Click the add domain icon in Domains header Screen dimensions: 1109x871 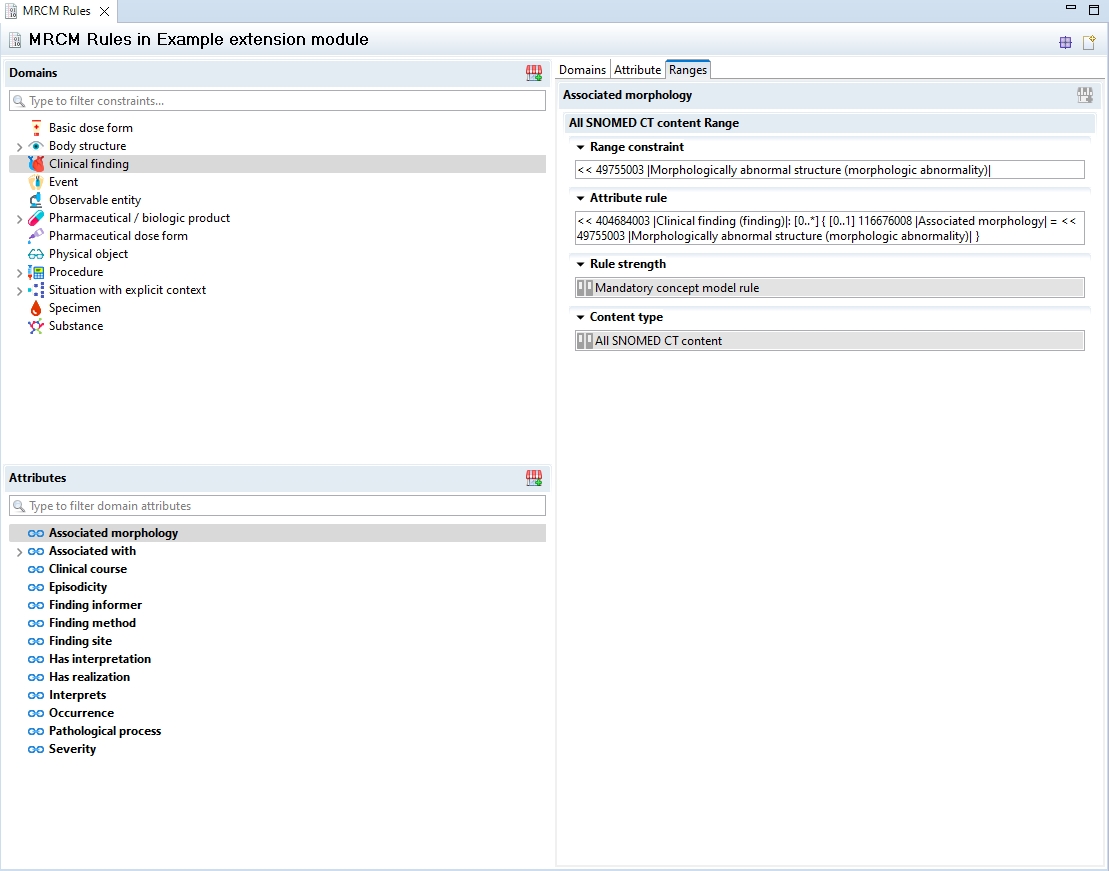(x=534, y=73)
